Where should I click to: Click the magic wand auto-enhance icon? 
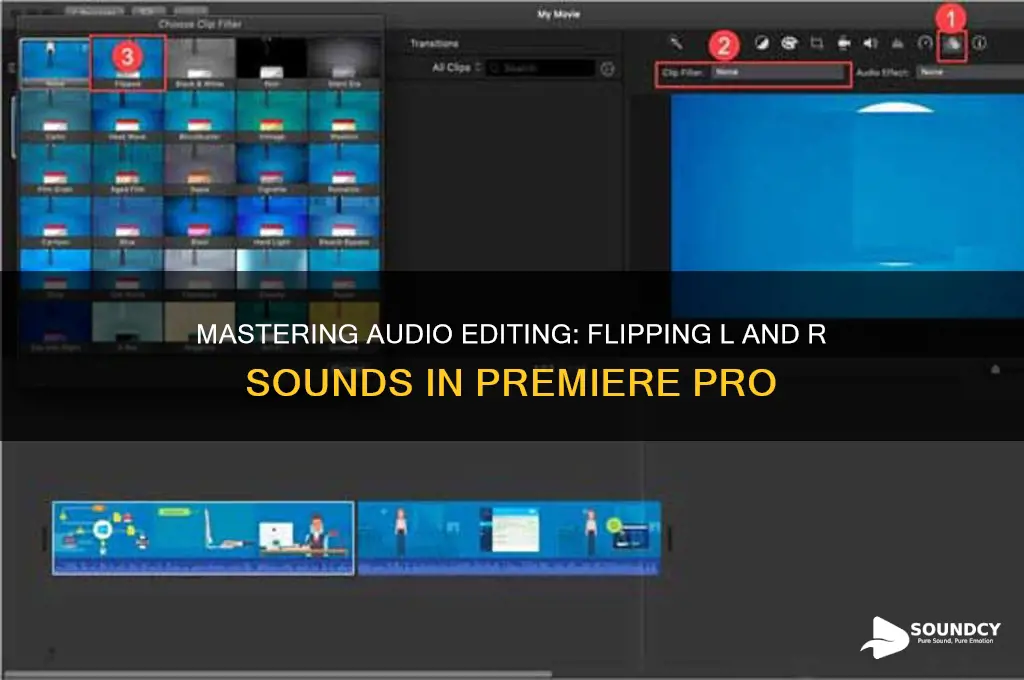click(676, 43)
